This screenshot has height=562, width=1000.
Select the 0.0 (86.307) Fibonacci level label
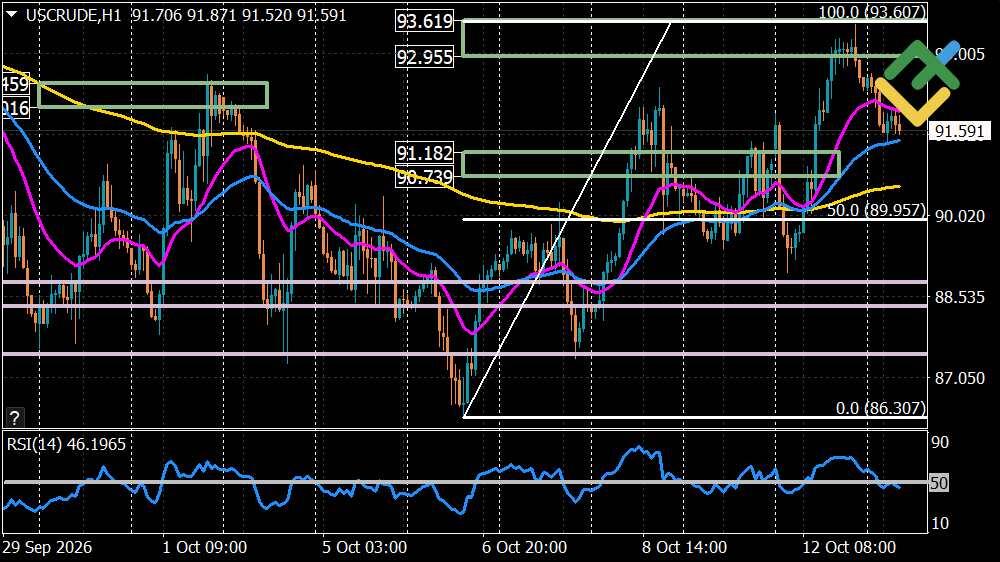coord(881,408)
